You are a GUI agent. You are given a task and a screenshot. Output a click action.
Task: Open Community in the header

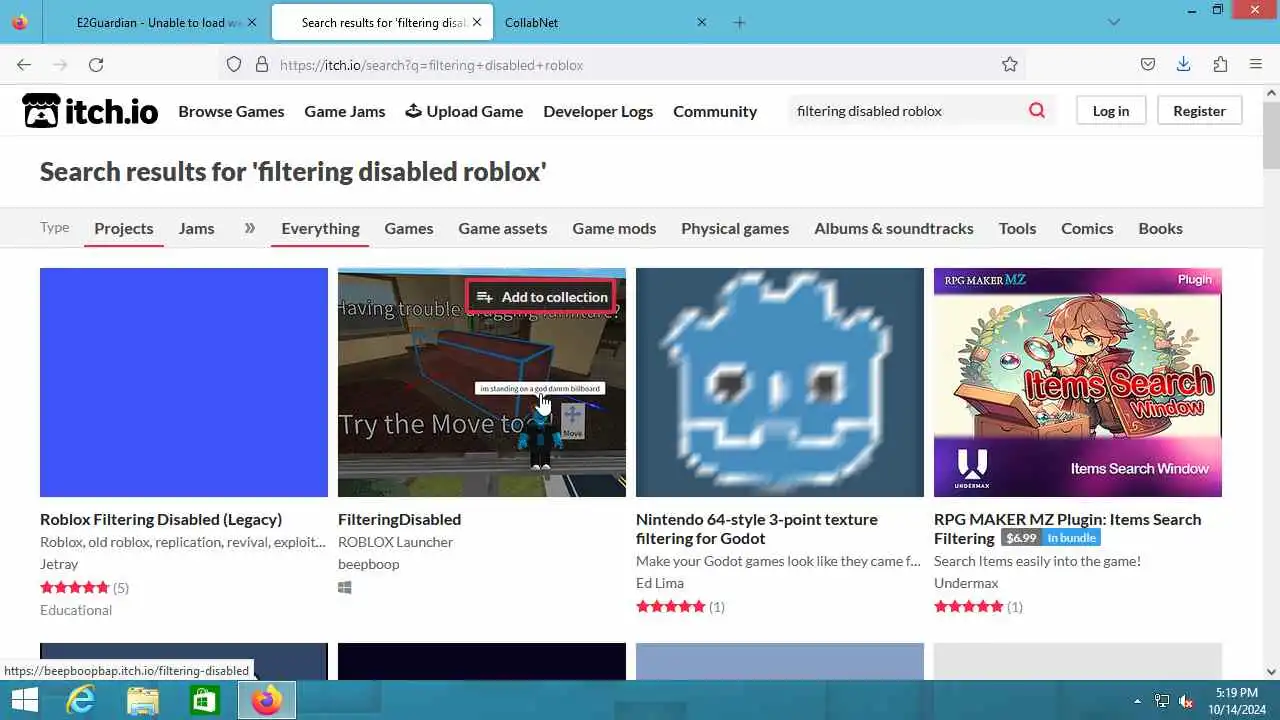coord(715,111)
